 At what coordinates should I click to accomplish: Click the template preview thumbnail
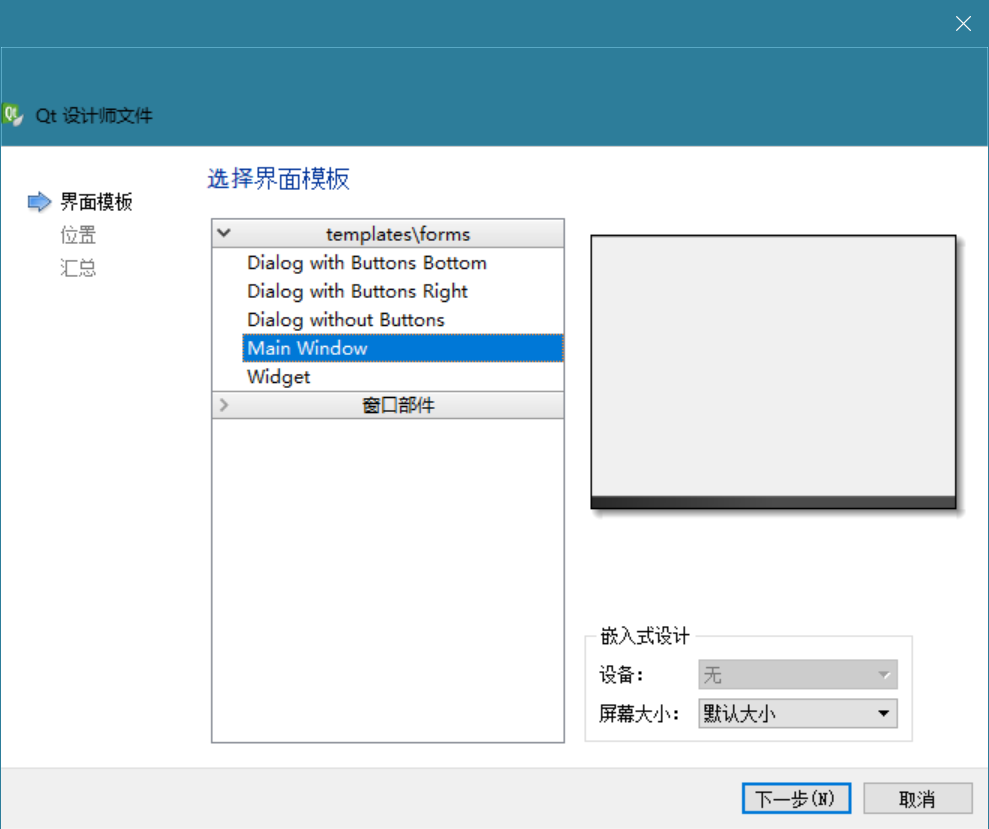(x=773, y=371)
